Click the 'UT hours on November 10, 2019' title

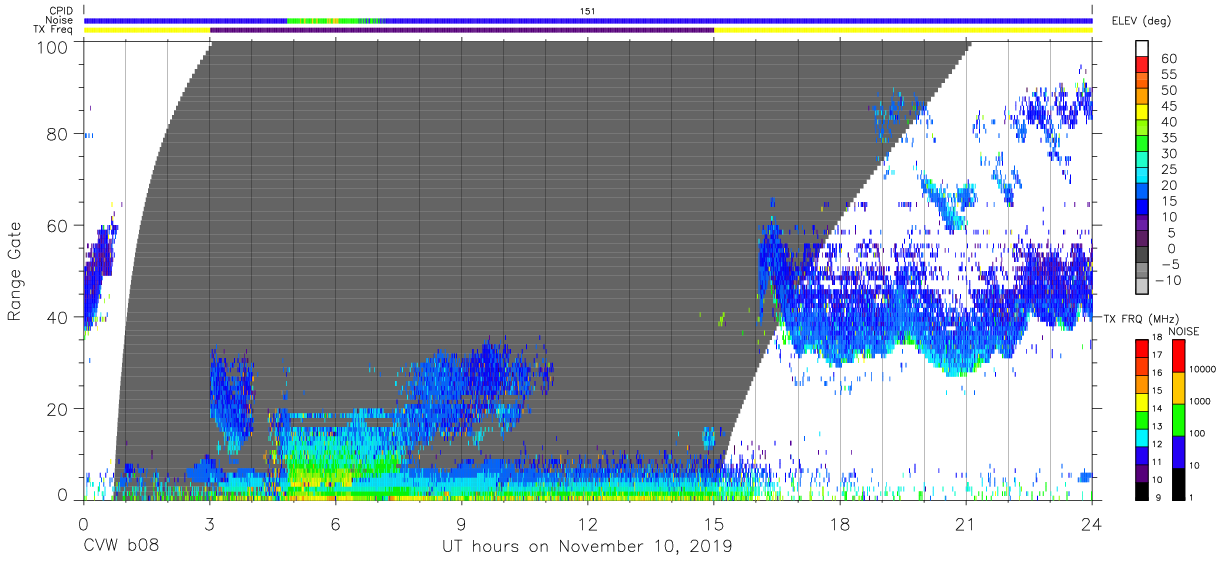[x=587, y=546]
